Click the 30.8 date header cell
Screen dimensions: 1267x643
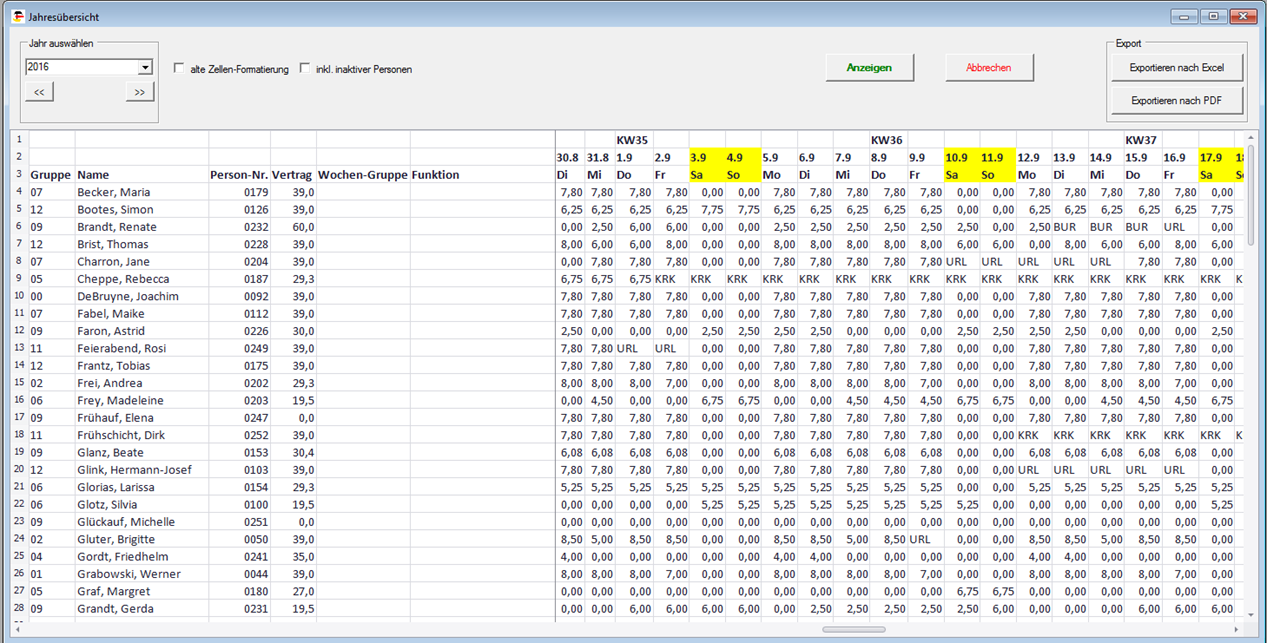click(568, 158)
